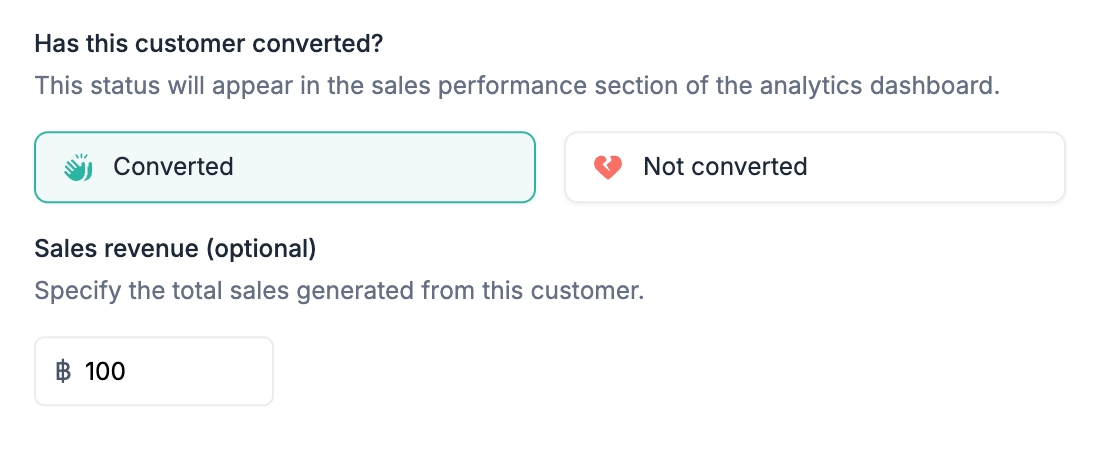Viewport: 1102px width, 458px height.
Task: Click the baht currency symbol
Action: pyautogui.click(x=63, y=372)
